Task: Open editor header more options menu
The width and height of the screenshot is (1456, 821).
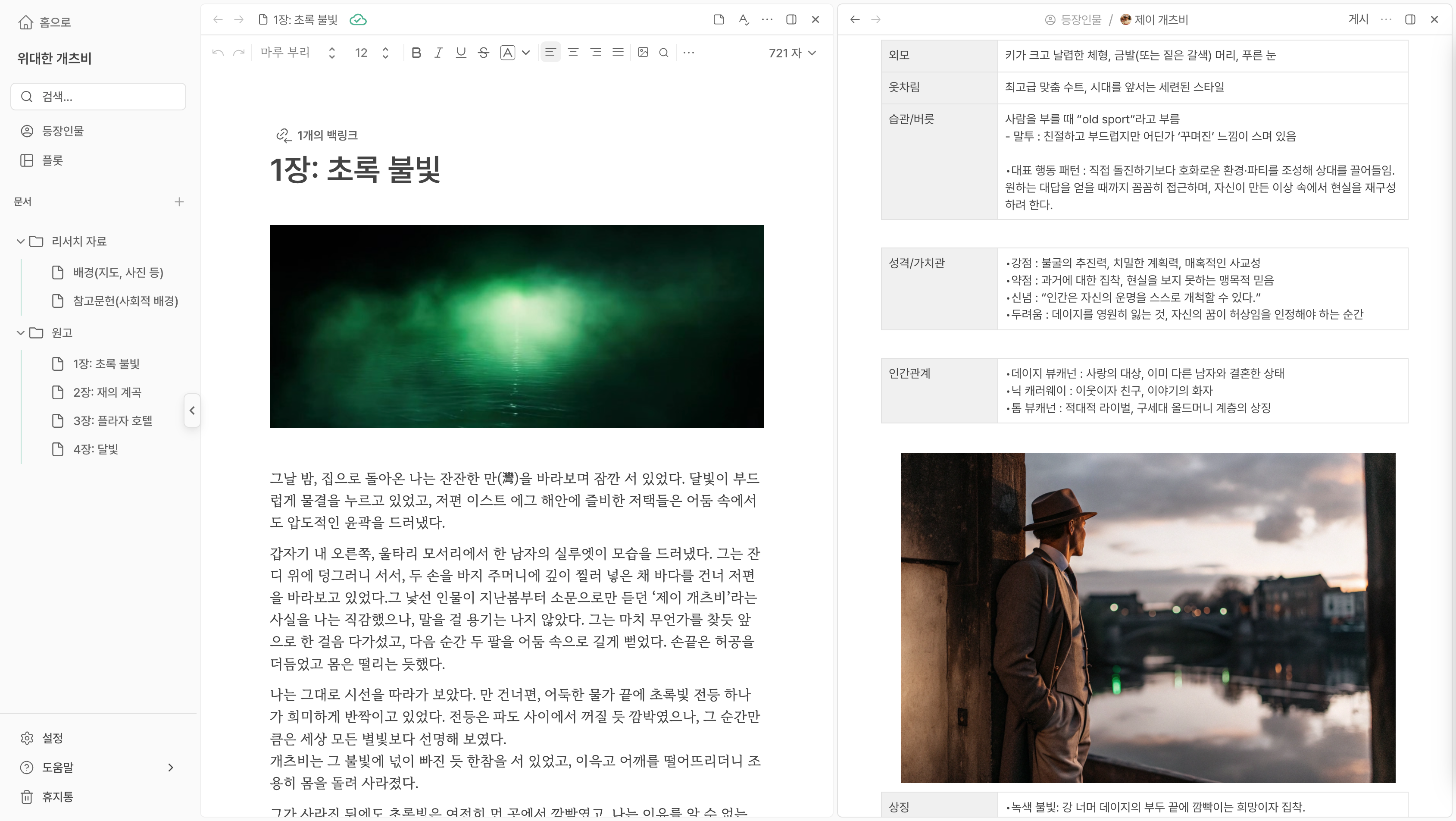Action: tap(767, 20)
